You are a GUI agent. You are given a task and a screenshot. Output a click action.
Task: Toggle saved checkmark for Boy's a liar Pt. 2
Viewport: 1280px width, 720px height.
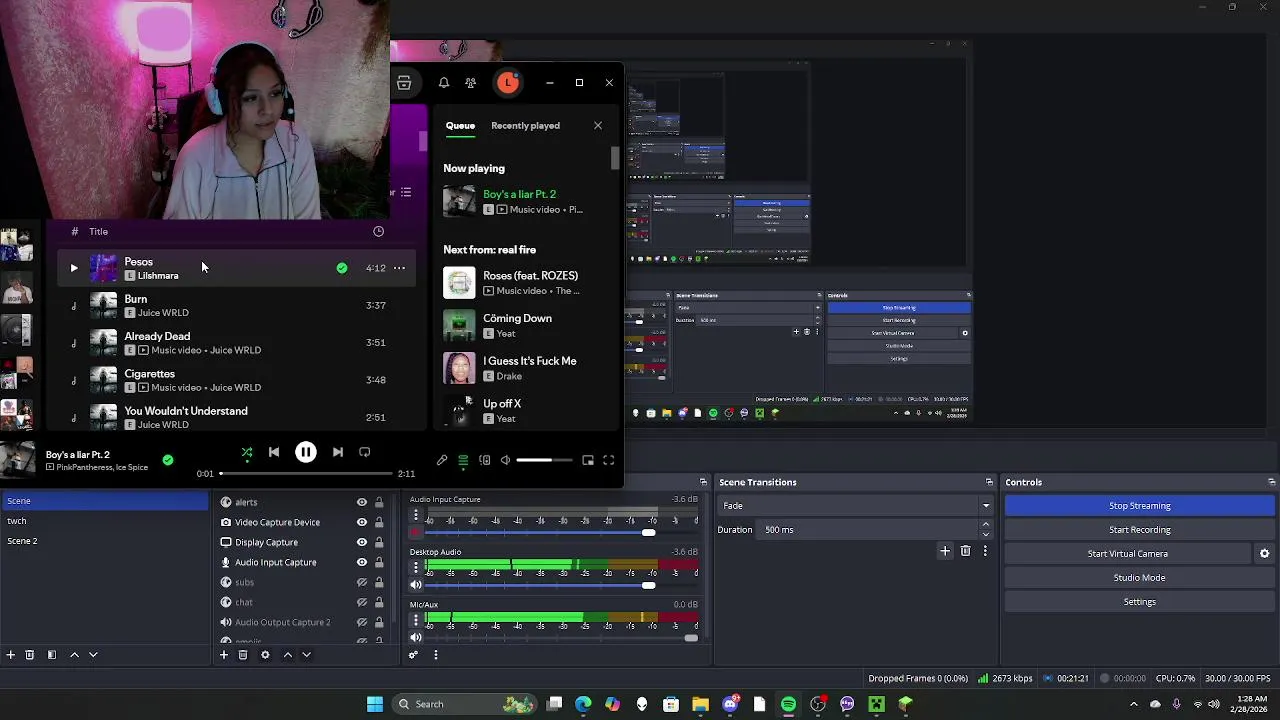click(x=168, y=460)
